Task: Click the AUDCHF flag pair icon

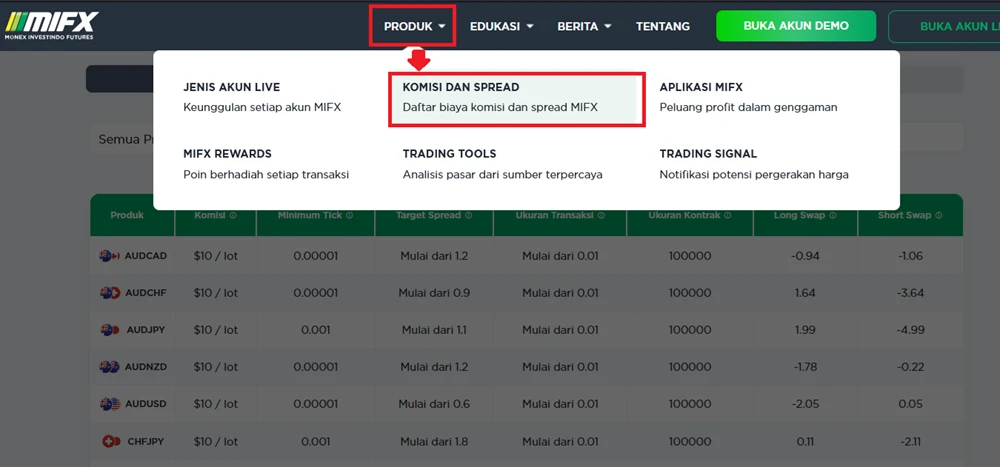Action: pos(110,293)
